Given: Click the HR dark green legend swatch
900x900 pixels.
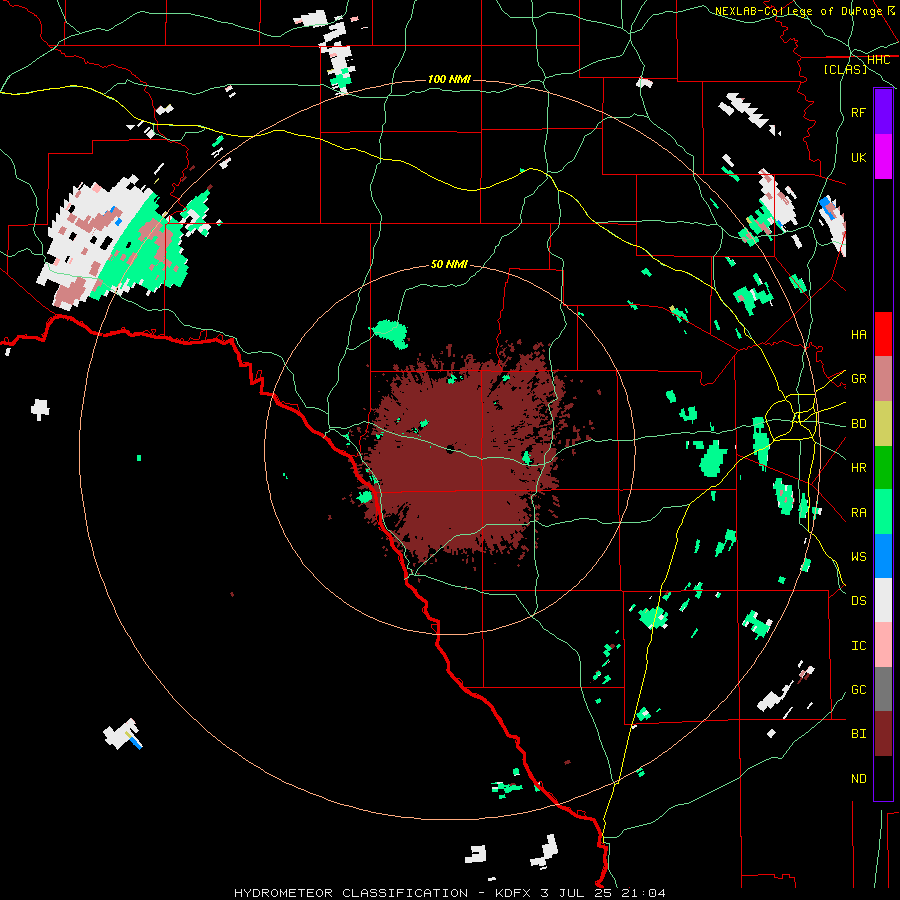Looking at the screenshot, I should point(883,468).
